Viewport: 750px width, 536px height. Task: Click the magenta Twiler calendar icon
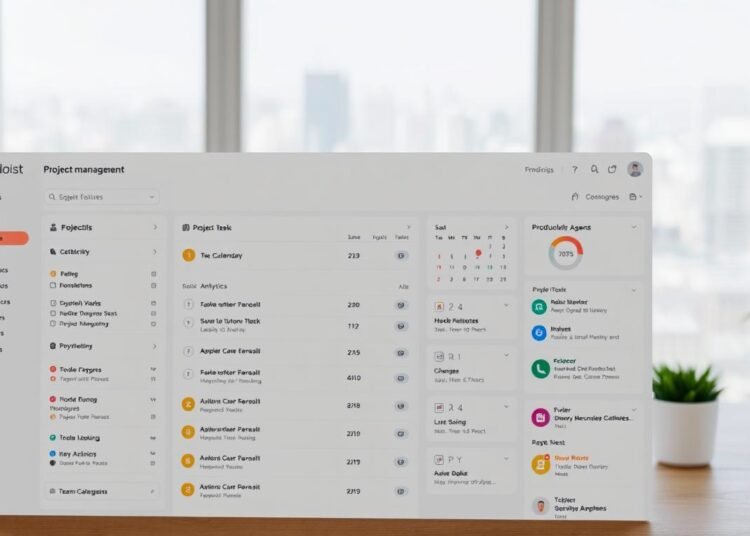[540, 417]
